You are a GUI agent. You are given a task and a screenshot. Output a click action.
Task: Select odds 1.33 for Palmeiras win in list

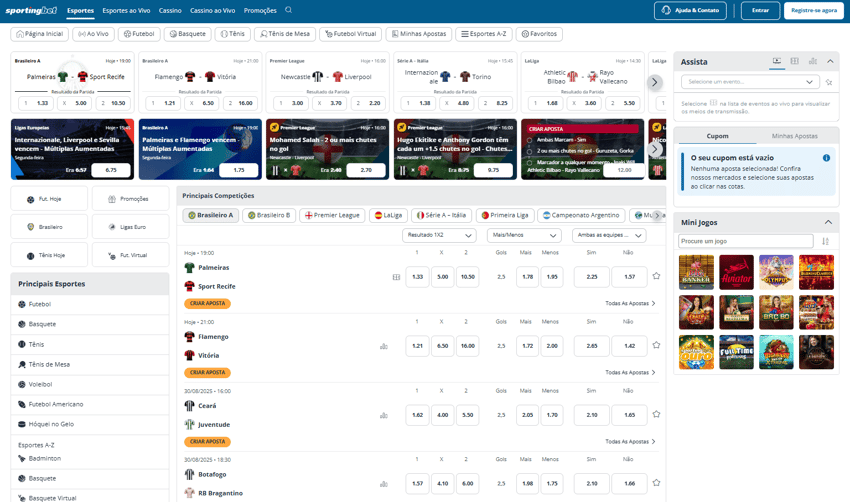click(x=417, y=276)
